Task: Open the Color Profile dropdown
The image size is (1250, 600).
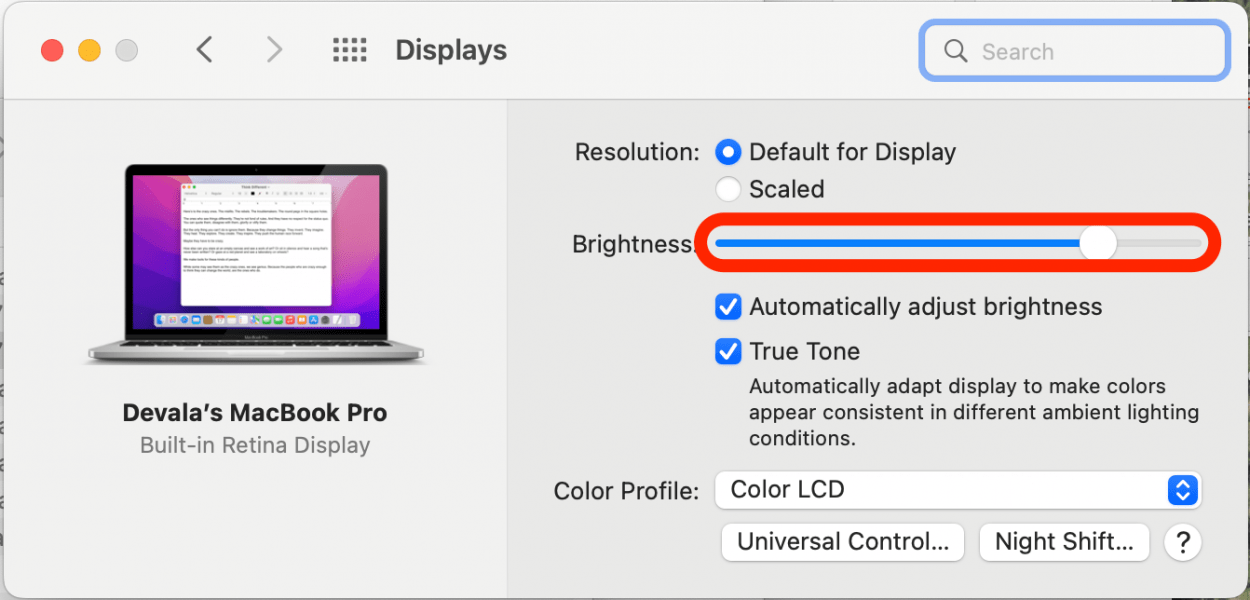Action: (x=958, y=490)
